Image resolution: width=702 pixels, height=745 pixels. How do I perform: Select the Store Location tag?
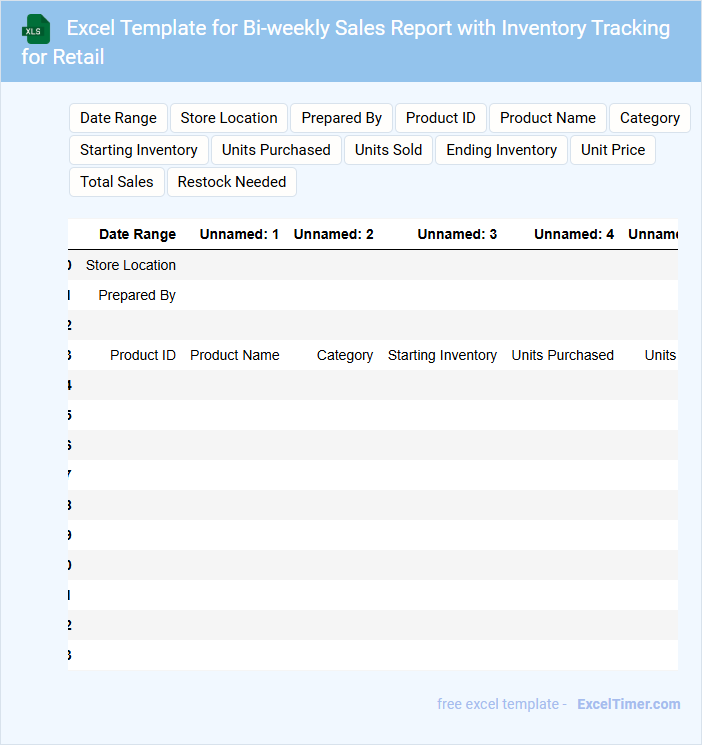click(229, 118)
